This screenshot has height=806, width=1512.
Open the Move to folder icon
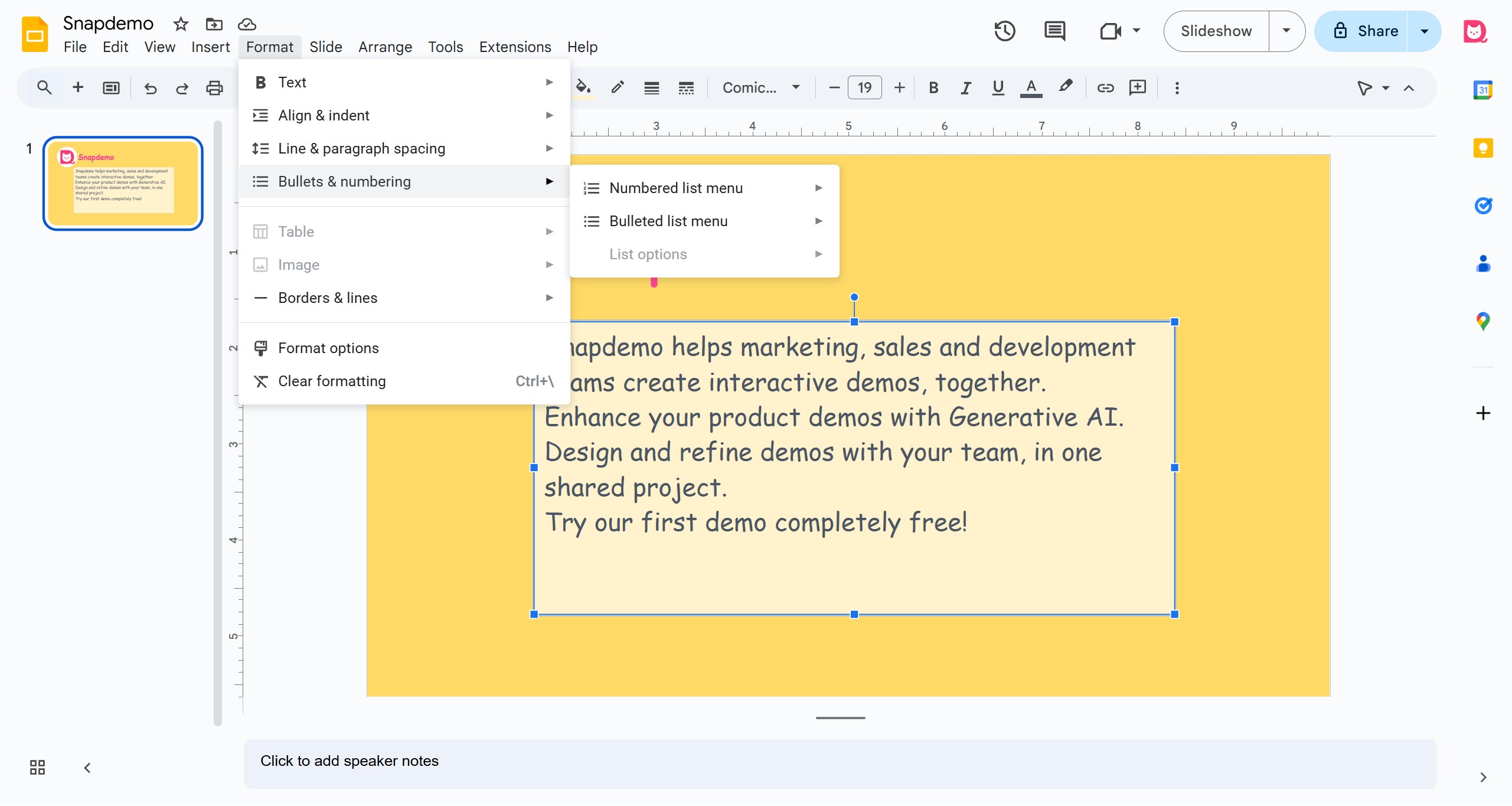pyautogui.click(x=214, y=24)
